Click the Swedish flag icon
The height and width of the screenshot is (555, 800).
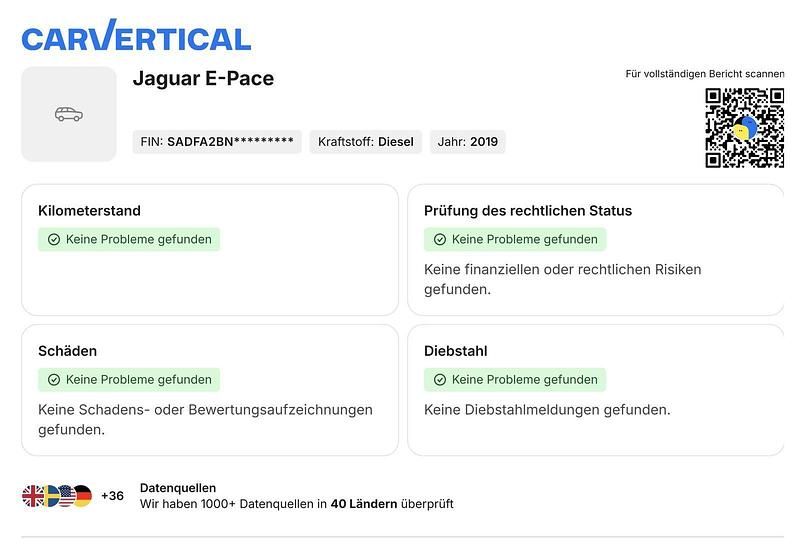(49, 496)
